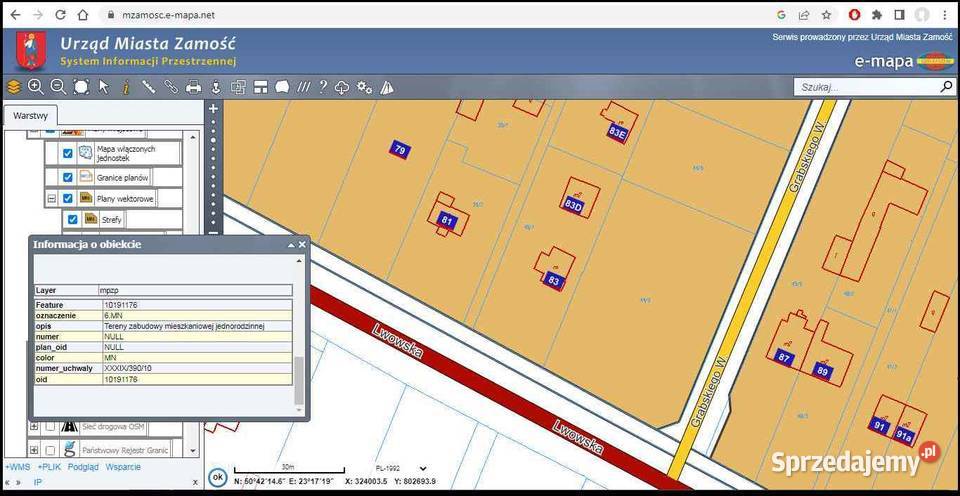
Task: Click the info panel vertical scrollbar
Action: coord(299,380)
